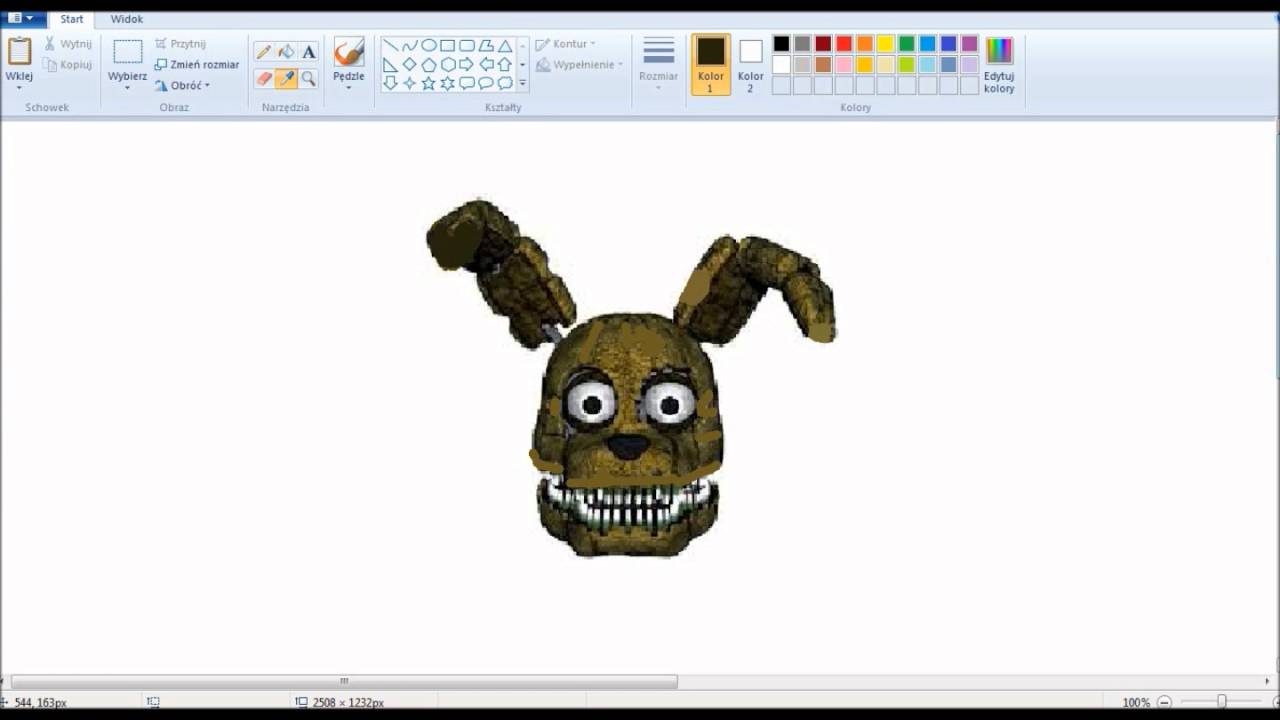
Task: Choose the Oval shape
Action: 428,46
